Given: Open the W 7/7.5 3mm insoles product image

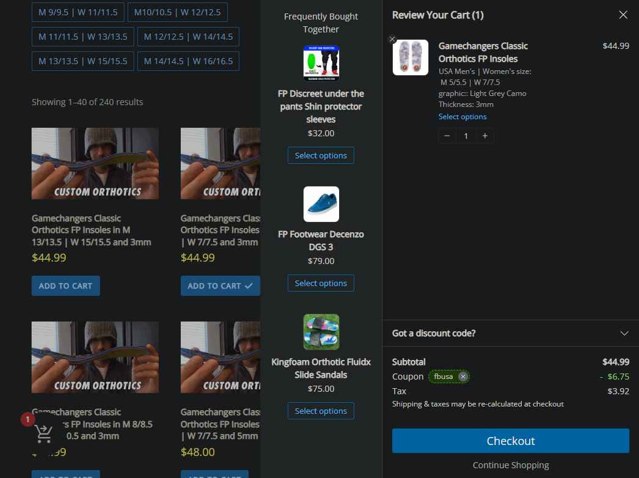Looking at the screenshot, I should [220, 163].
